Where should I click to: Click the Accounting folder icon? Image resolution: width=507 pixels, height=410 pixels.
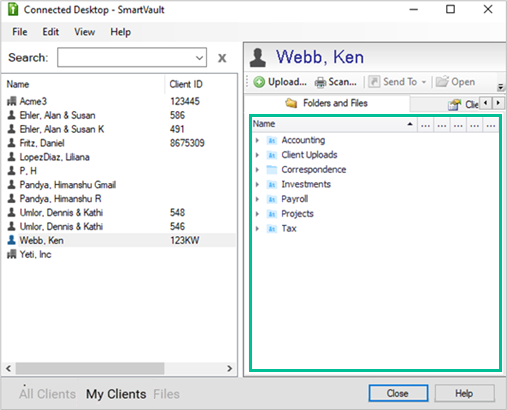pos(272,140)
